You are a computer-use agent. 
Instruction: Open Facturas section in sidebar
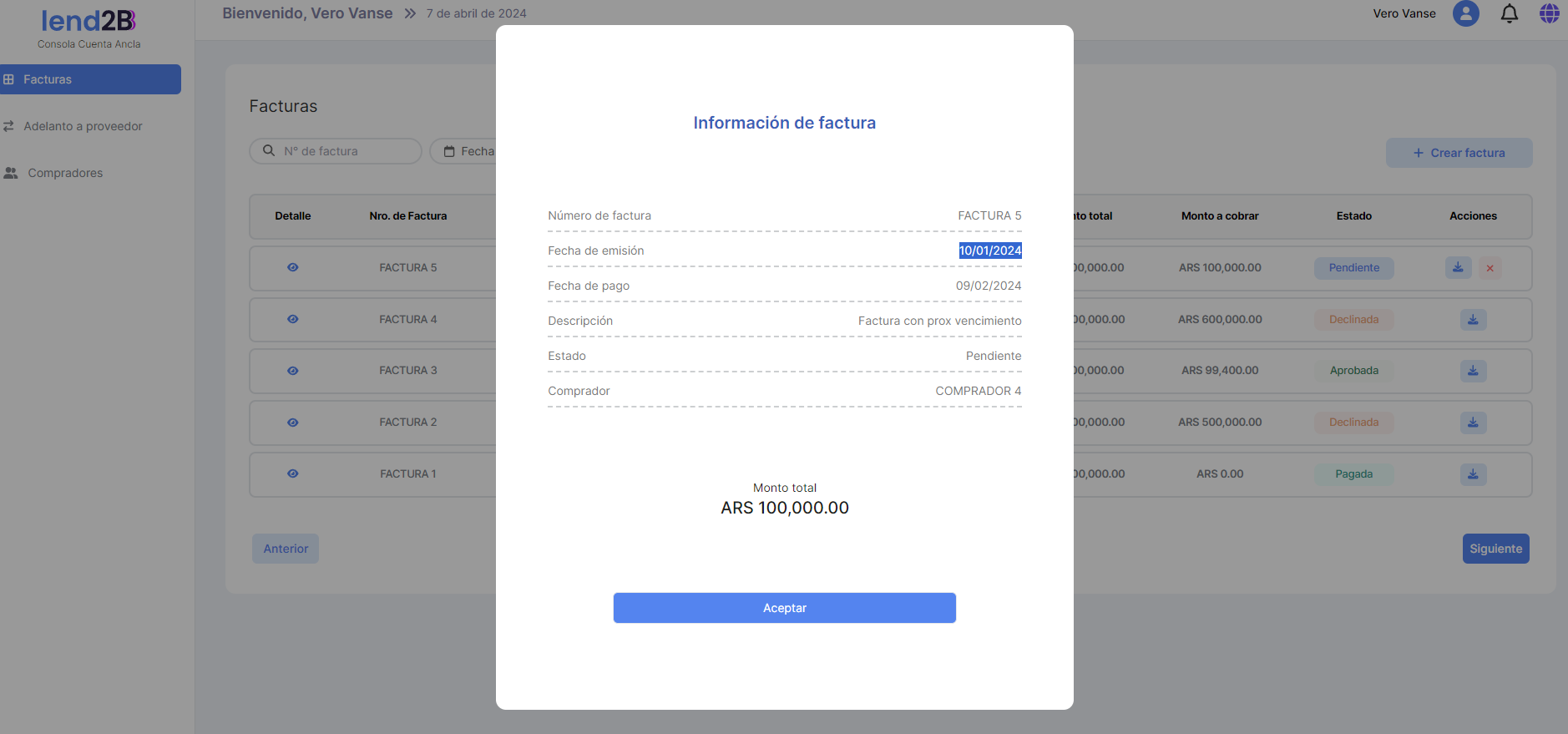pos(90,79)
